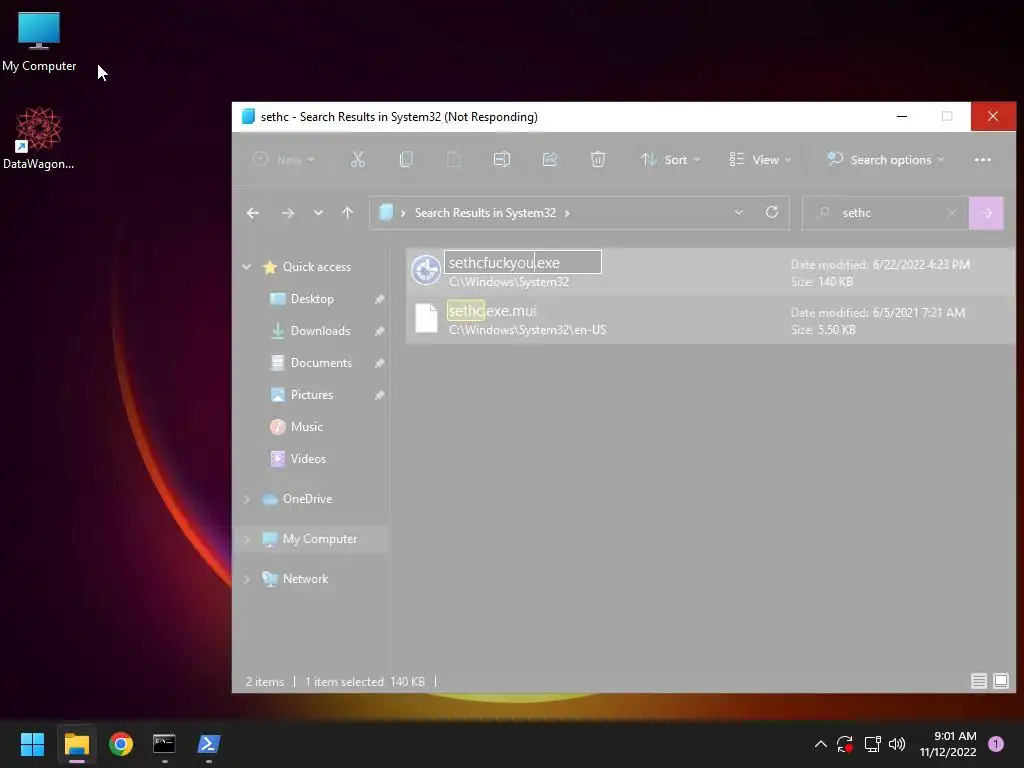Close the File Explorer window

click(x=993, y=116)
